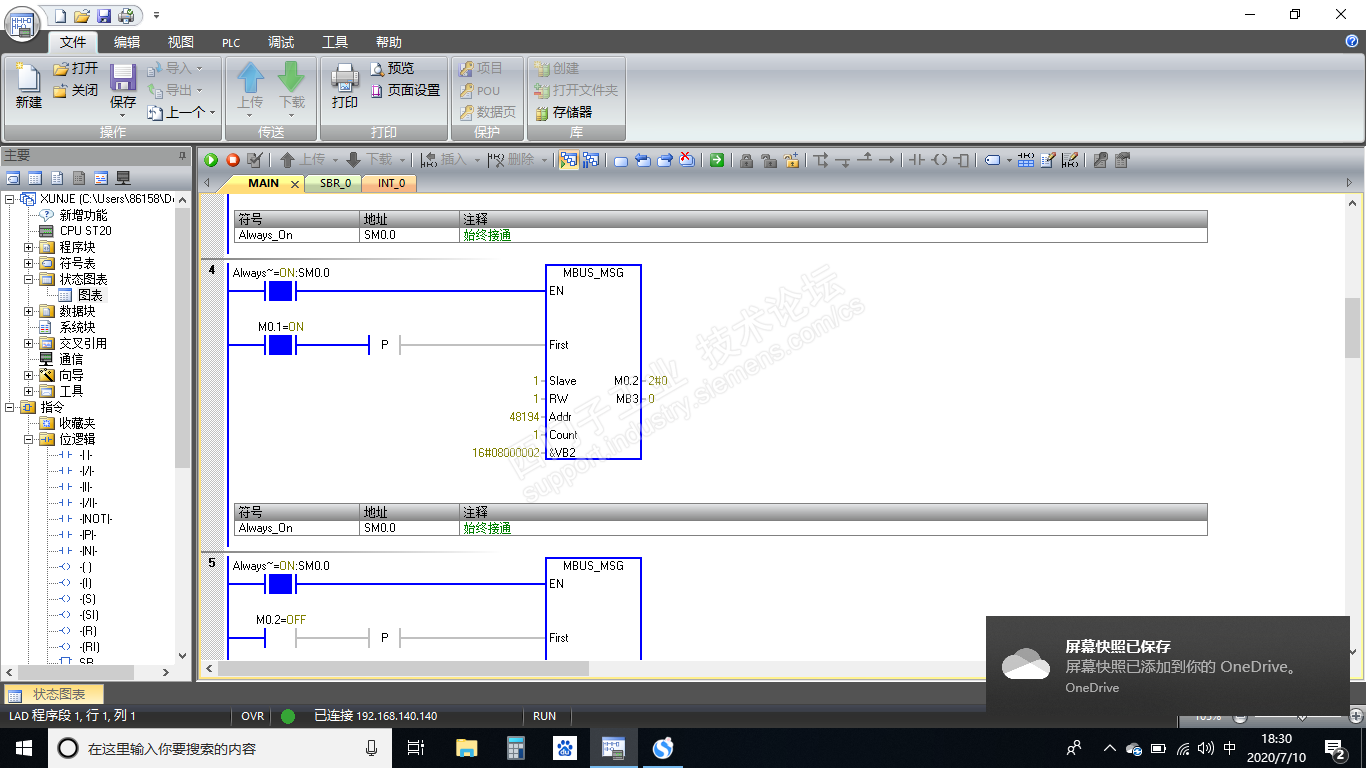This screenshot has width=1366, height=768.
Task: Click 存储器 (Memory) in the library group
Action: click(x=564, y=112)
